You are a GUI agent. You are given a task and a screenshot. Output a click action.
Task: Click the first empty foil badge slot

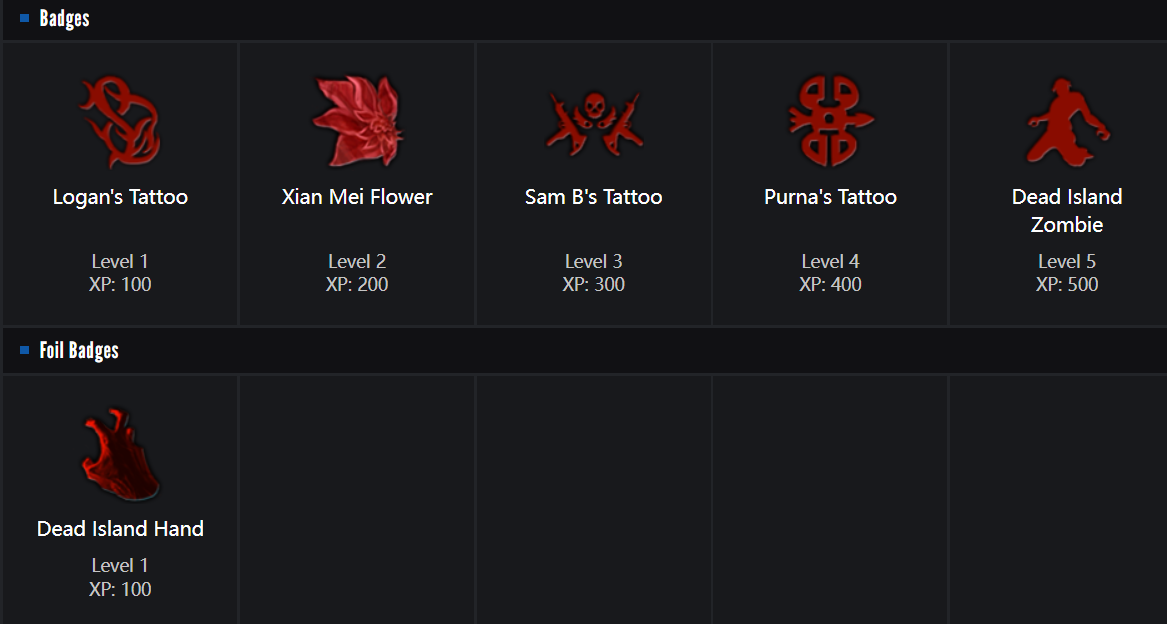[x=357, y=498]
